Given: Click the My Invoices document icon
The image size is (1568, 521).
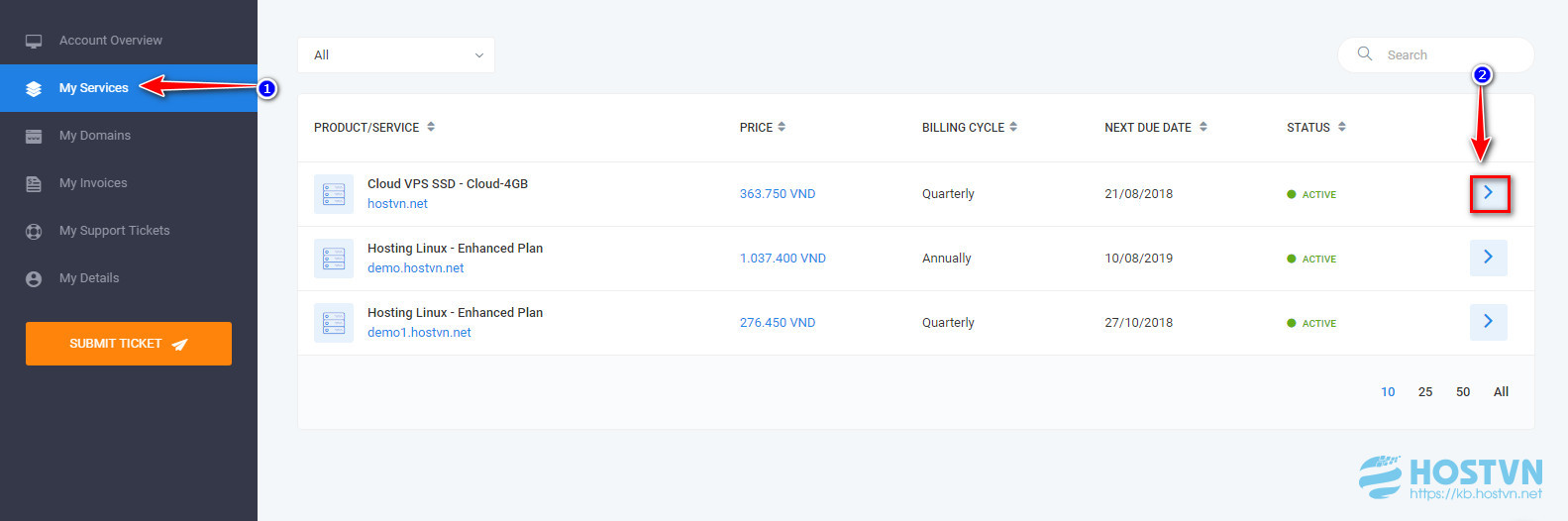Looking at the screenshot, I should tap(34, 183).
